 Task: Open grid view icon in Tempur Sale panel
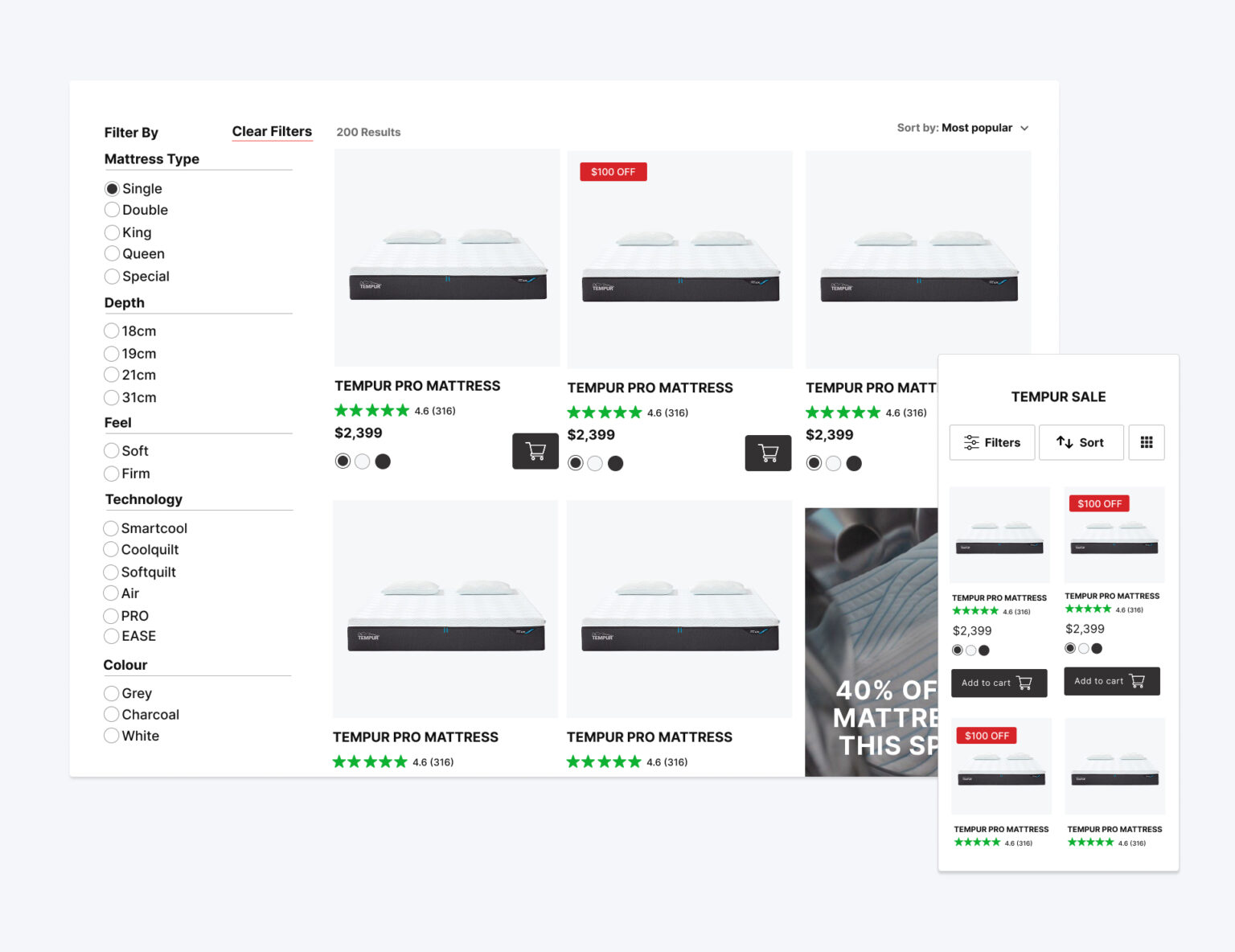coord(1146,442)
